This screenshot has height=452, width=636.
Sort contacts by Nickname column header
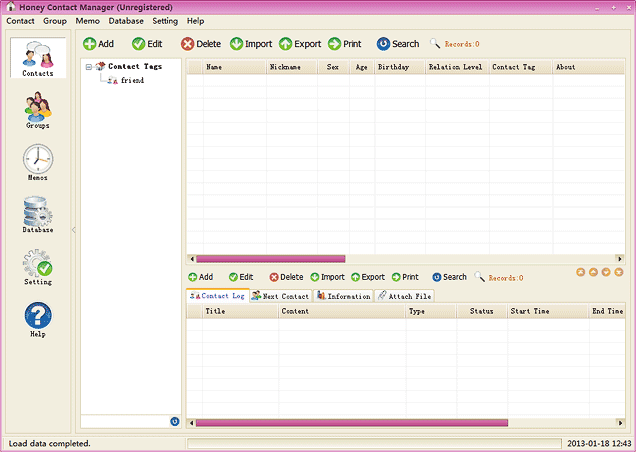point(292,67)
